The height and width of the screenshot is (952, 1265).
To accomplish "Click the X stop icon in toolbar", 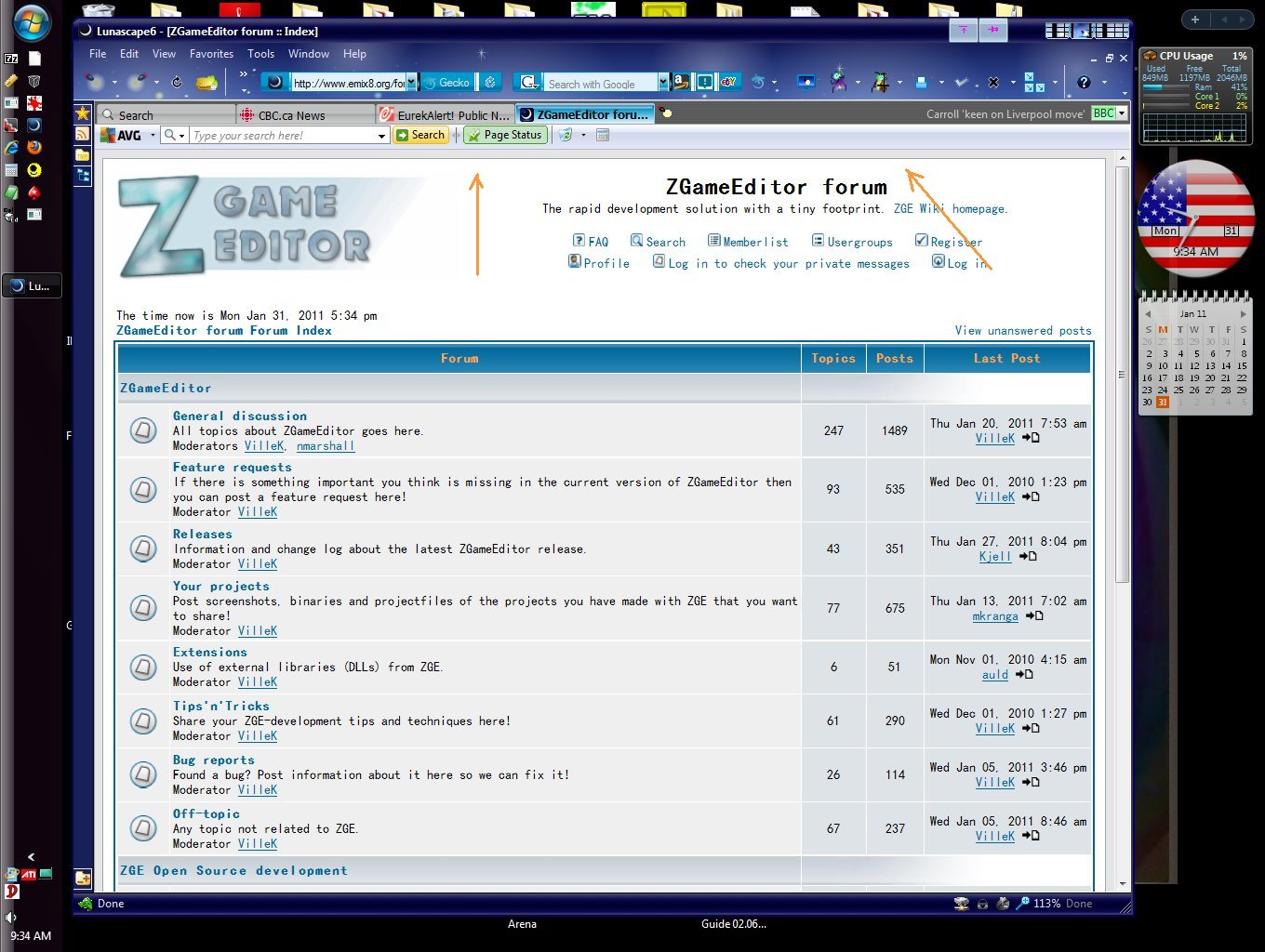I will (993, 83).
